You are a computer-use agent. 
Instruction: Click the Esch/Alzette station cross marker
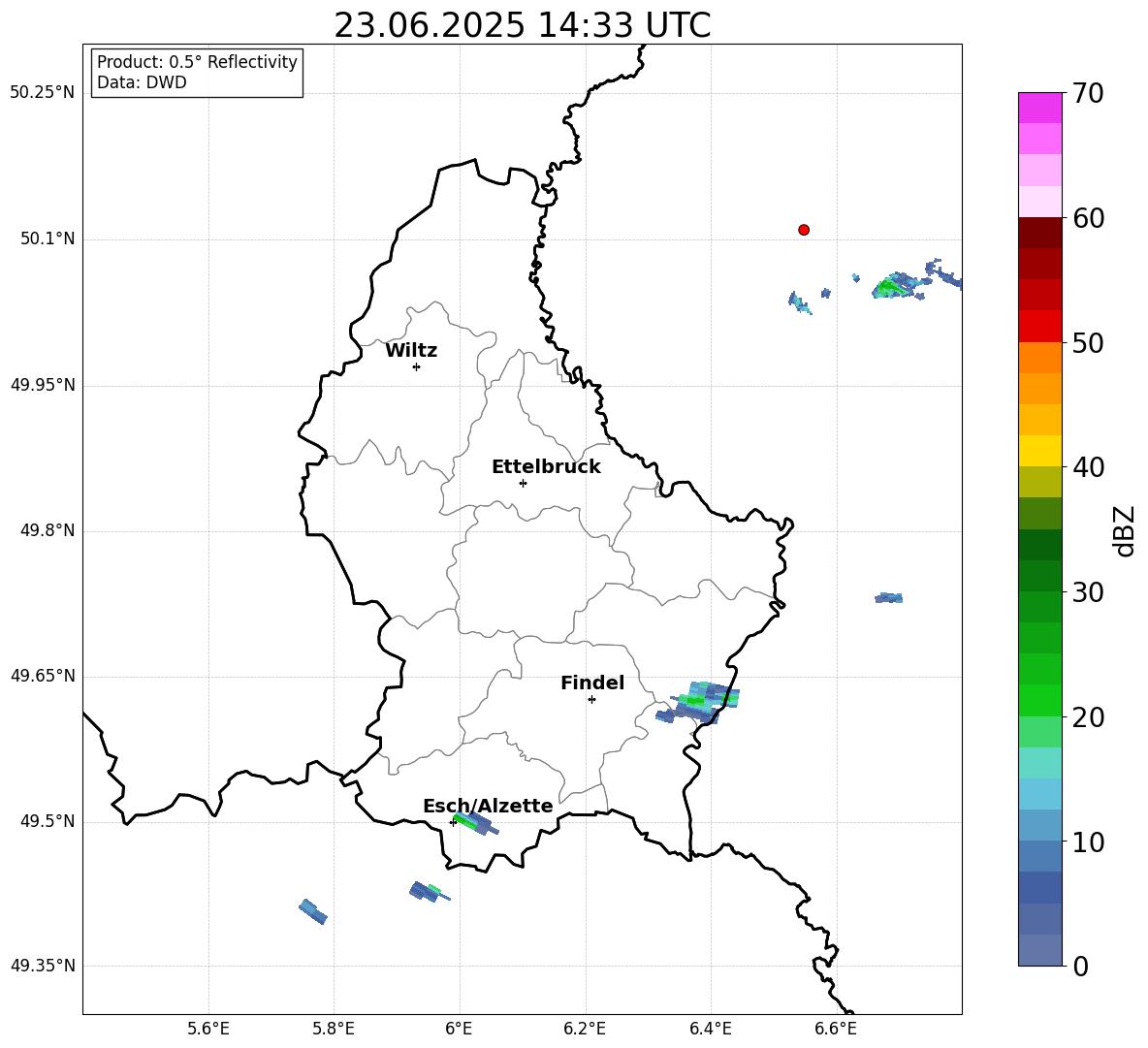[x=453, y=822]
